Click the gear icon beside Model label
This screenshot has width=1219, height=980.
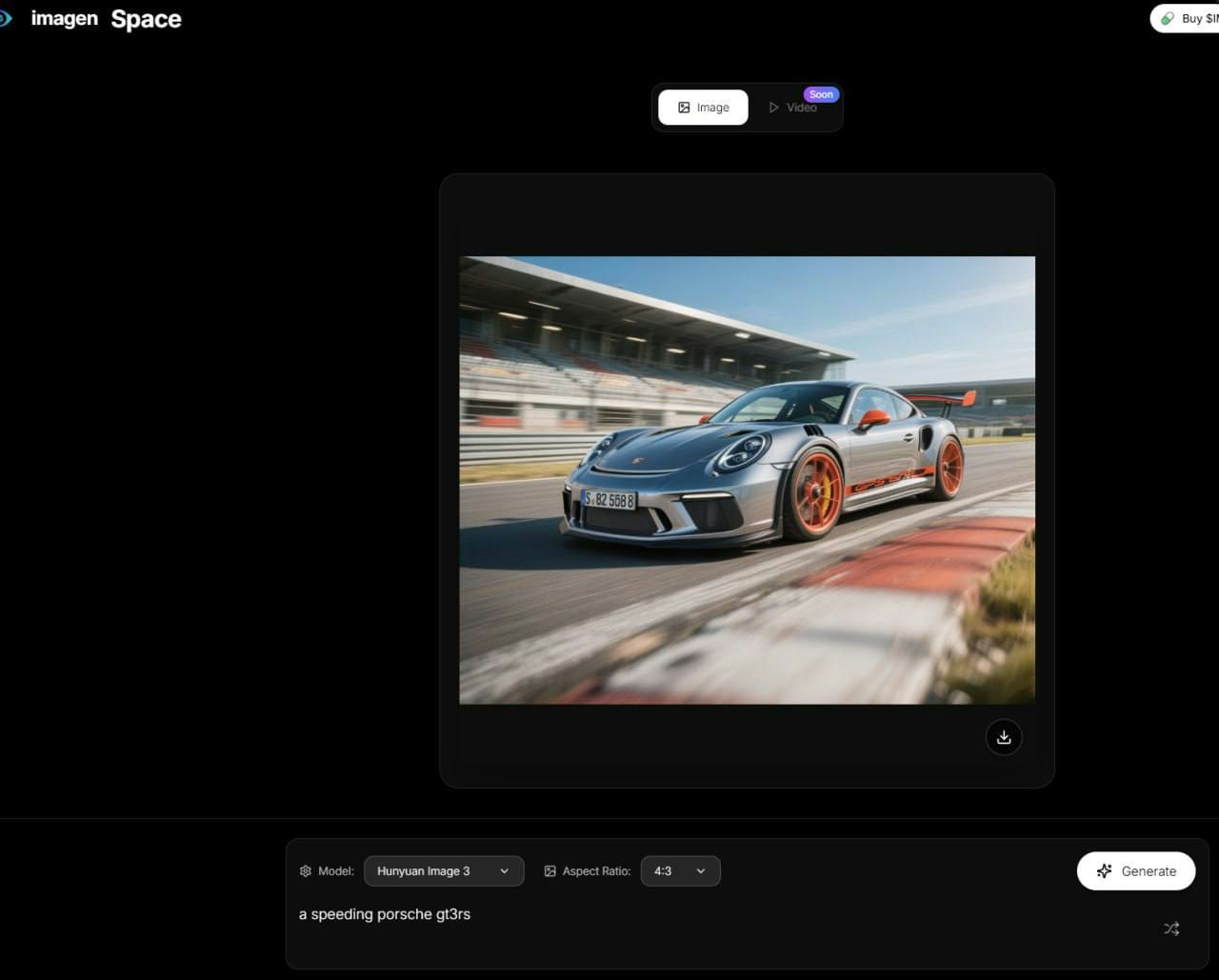(x=306, y=871)
